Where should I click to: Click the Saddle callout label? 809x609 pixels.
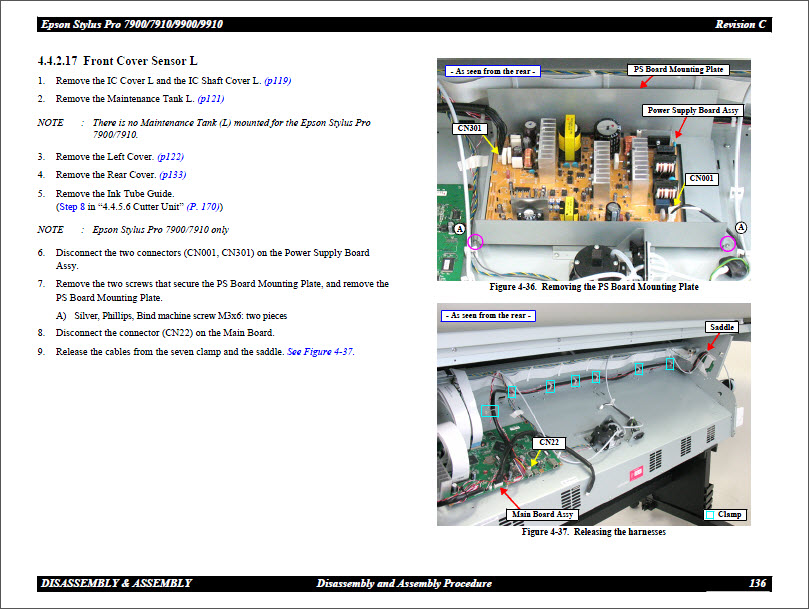pos(721,327)
